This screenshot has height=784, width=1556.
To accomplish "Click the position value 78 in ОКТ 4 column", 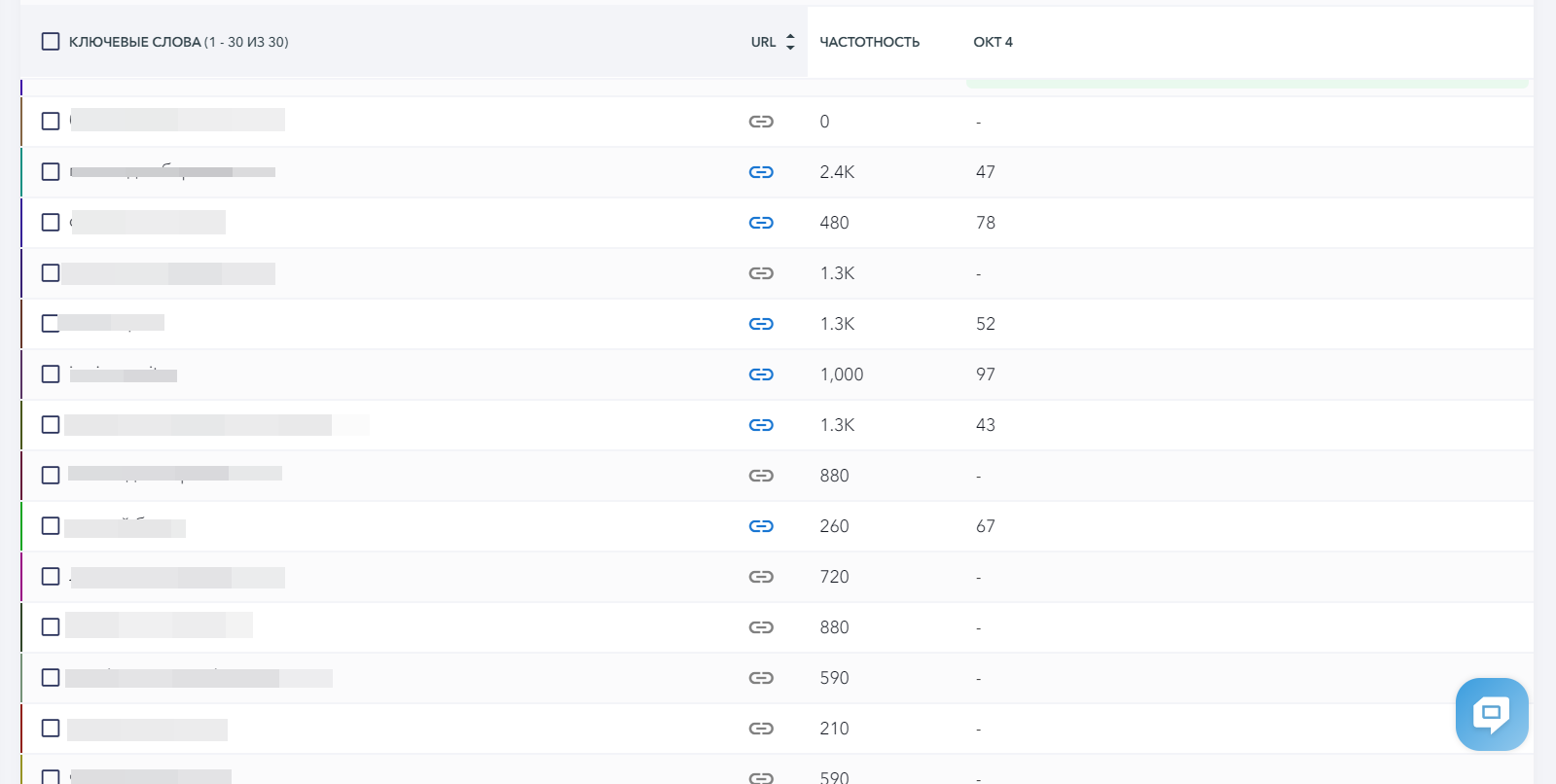I will pyautogui.click(x=985, y=223).
